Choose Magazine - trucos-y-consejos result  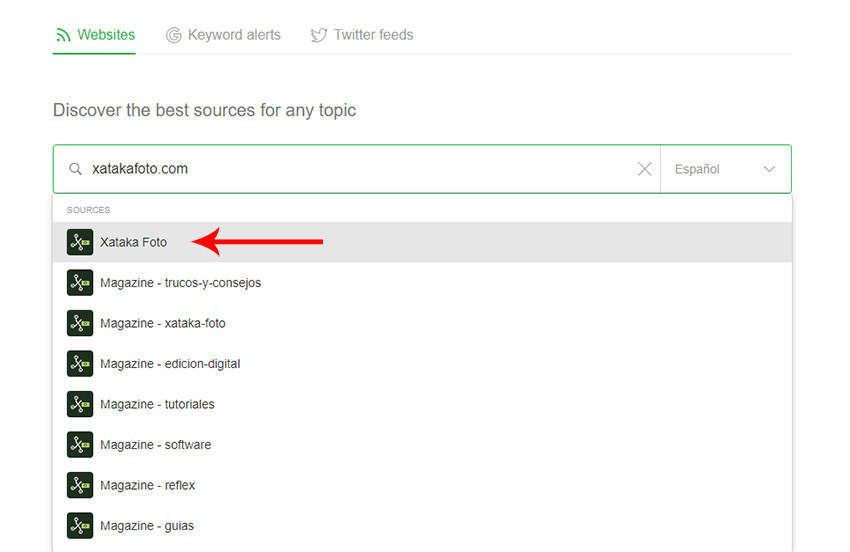[180, 283]
